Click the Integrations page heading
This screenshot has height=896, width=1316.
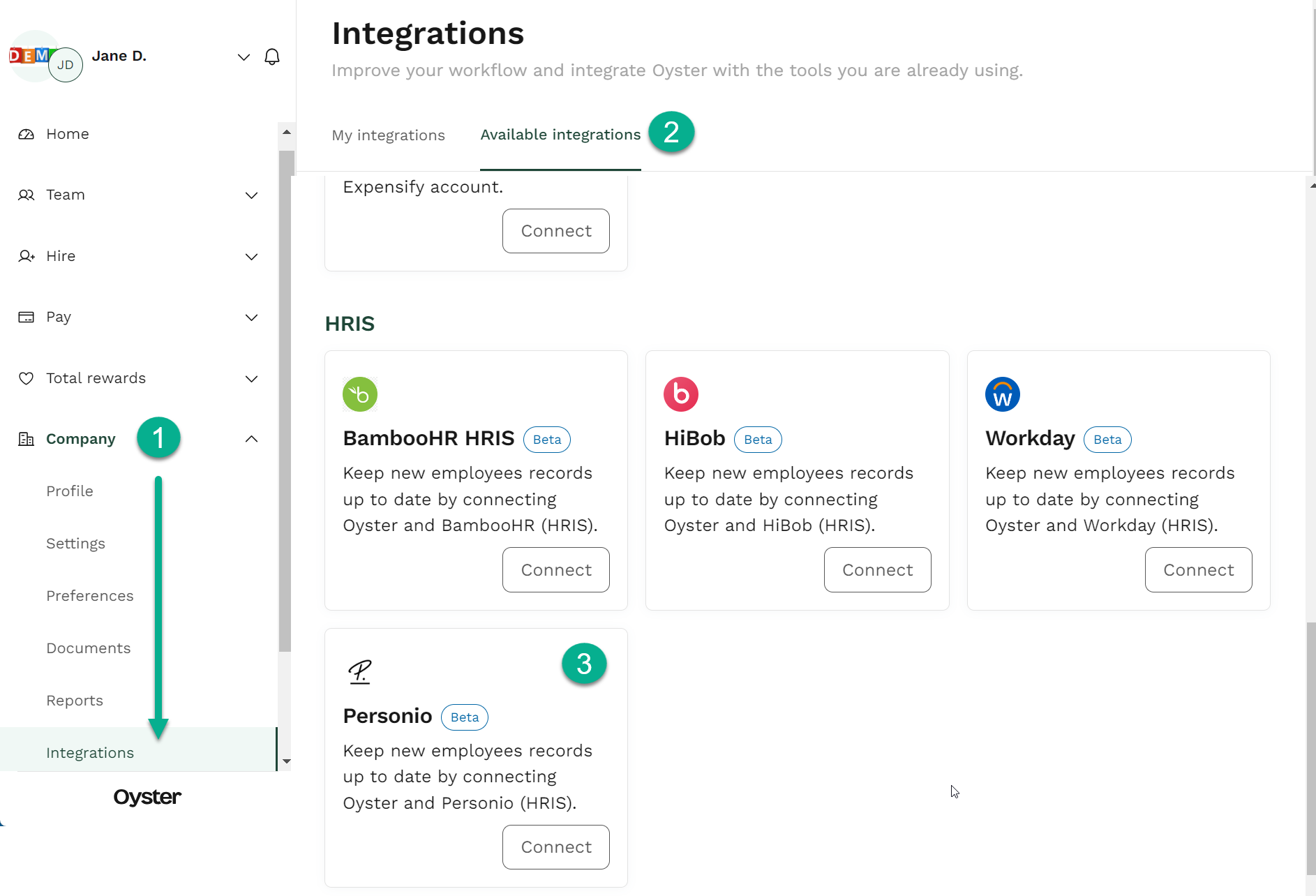click(x=428, y=33)
